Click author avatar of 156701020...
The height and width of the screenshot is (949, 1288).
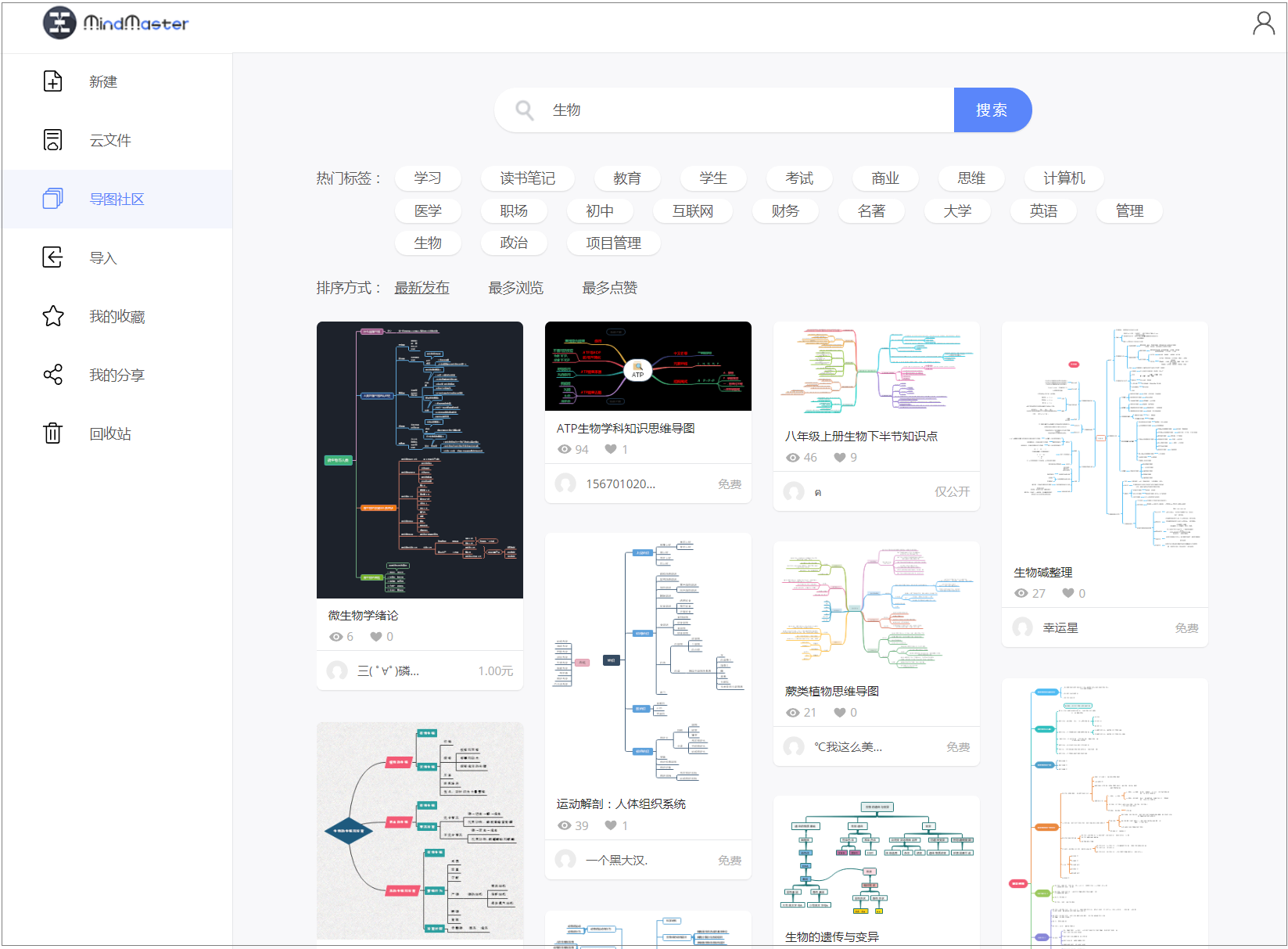(x=565, y=483)
